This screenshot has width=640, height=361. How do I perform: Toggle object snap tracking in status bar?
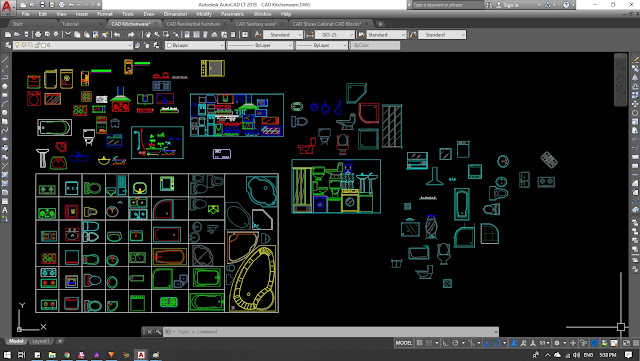click(x=487, y=343)
